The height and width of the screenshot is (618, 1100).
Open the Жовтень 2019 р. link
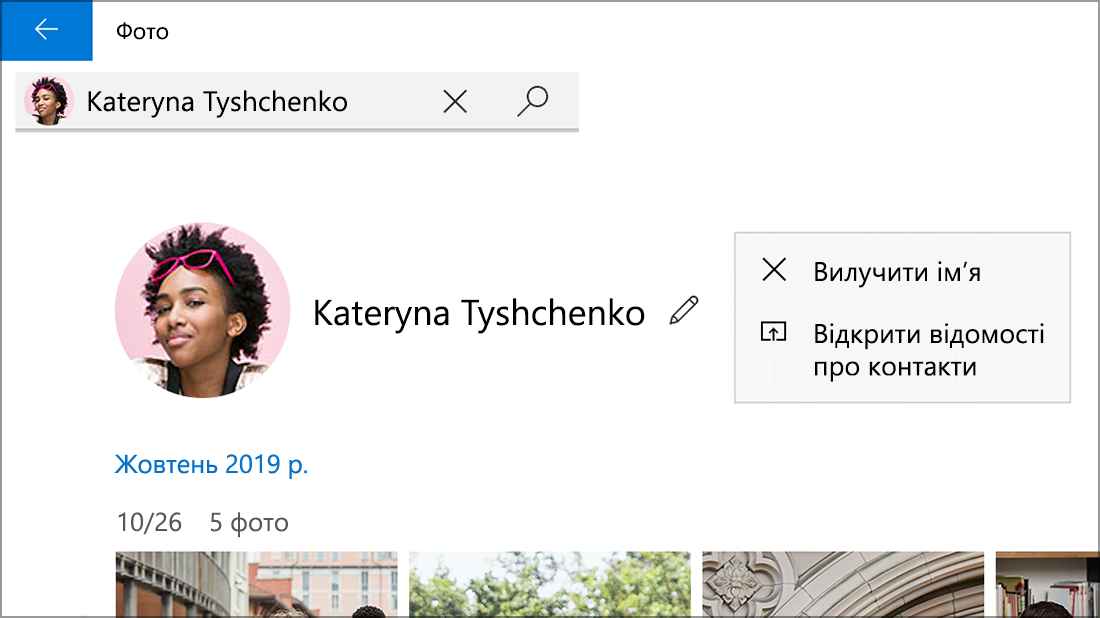click(212, 464)
